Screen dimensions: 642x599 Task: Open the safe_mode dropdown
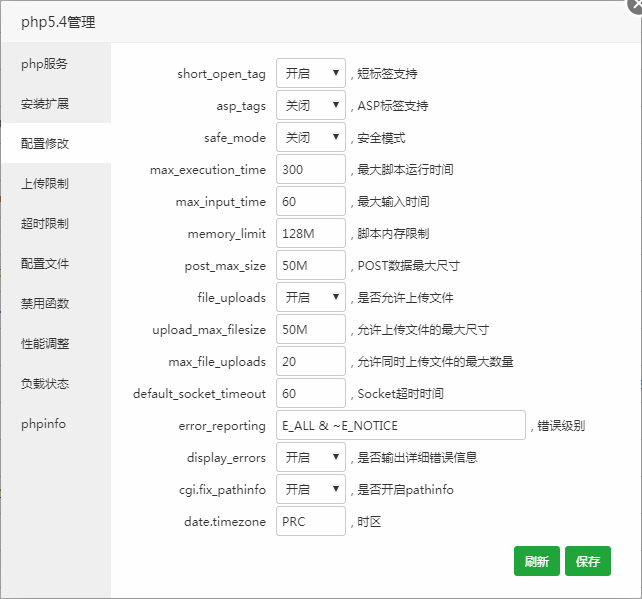pyautogui.click(x=310, y=137)
